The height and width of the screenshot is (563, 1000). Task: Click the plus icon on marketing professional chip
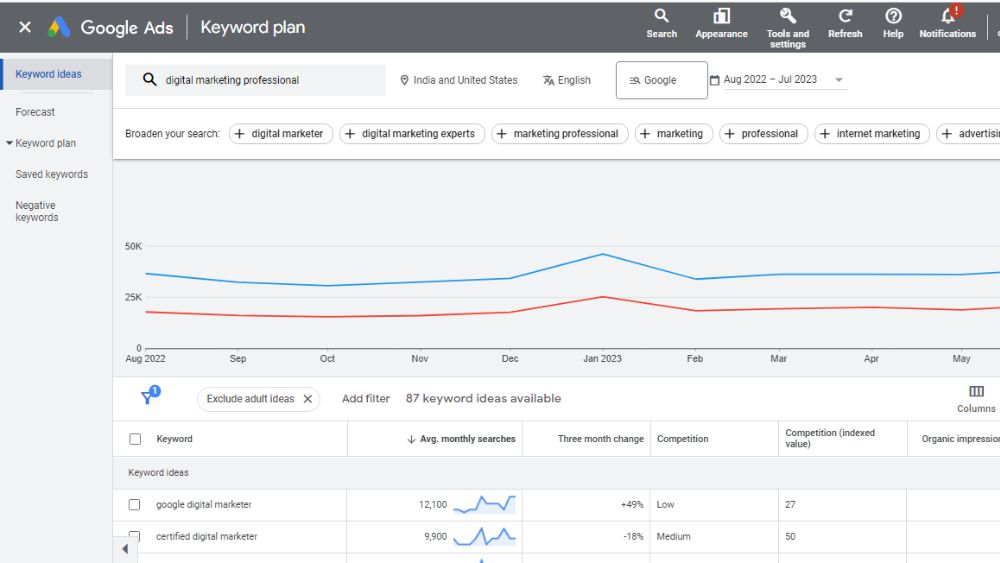[x=501, y=134]
